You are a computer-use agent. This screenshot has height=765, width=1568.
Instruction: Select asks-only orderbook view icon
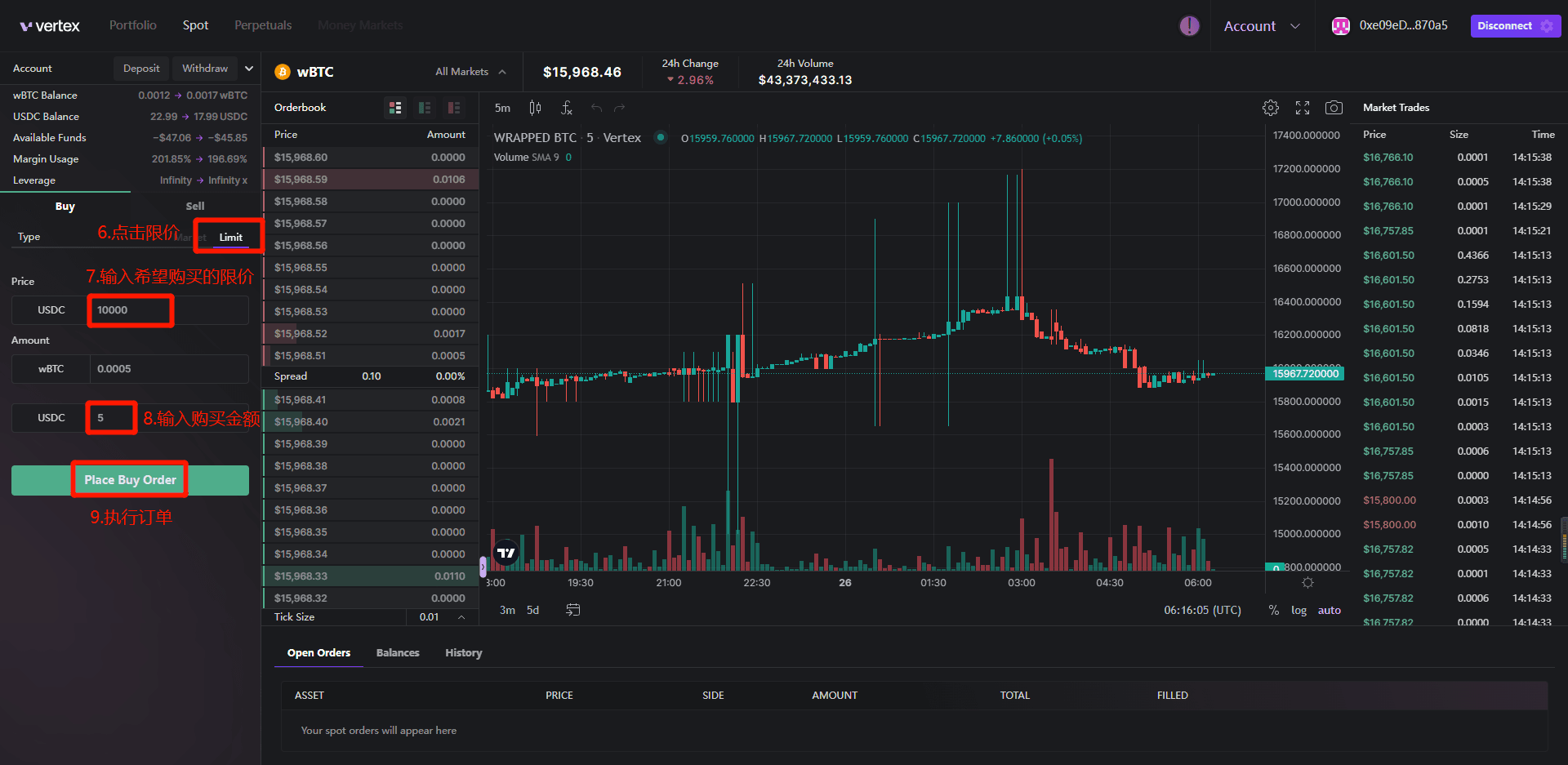point(454,108)
